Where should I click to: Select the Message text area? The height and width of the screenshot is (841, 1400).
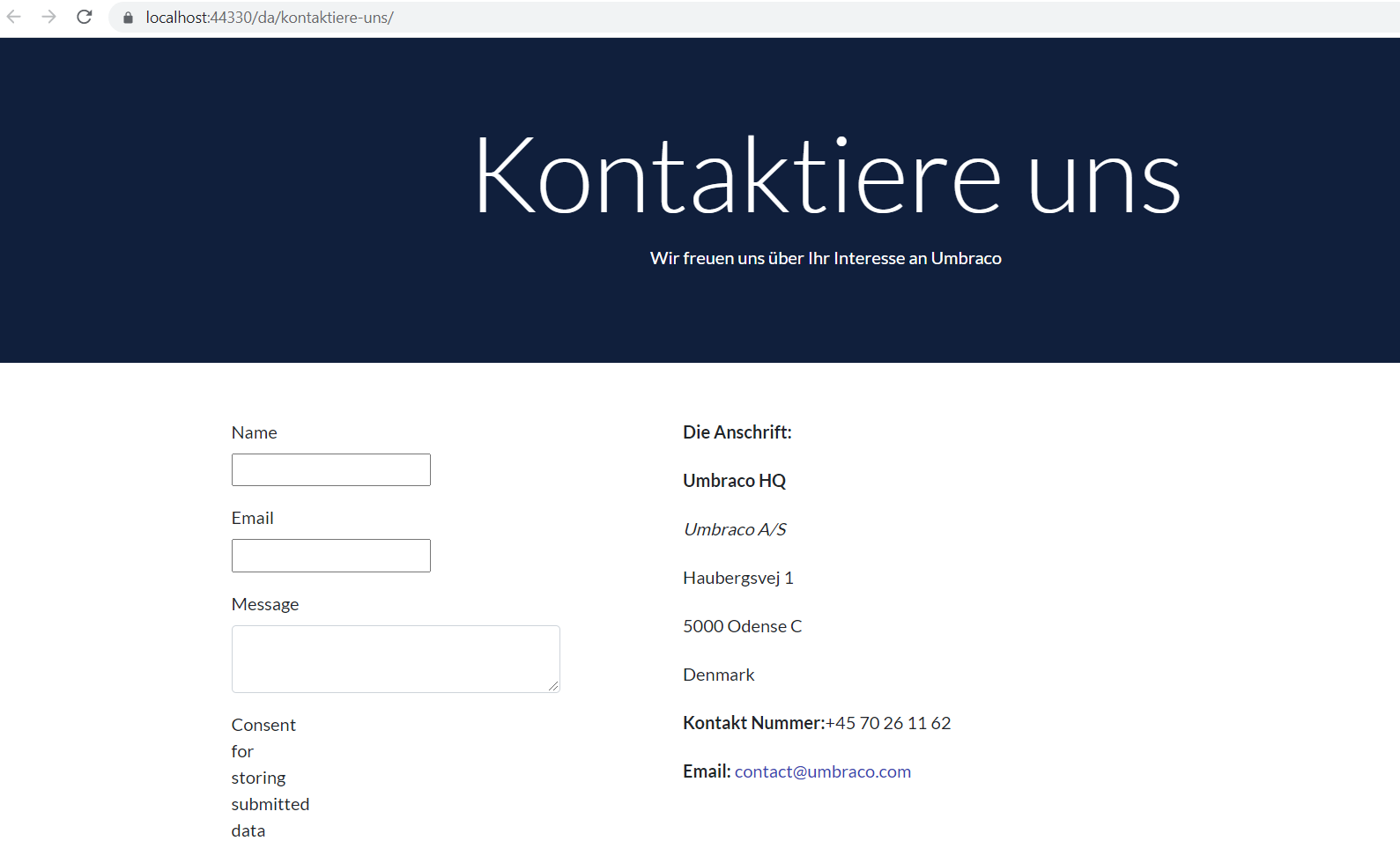click(x=395, y=659)
